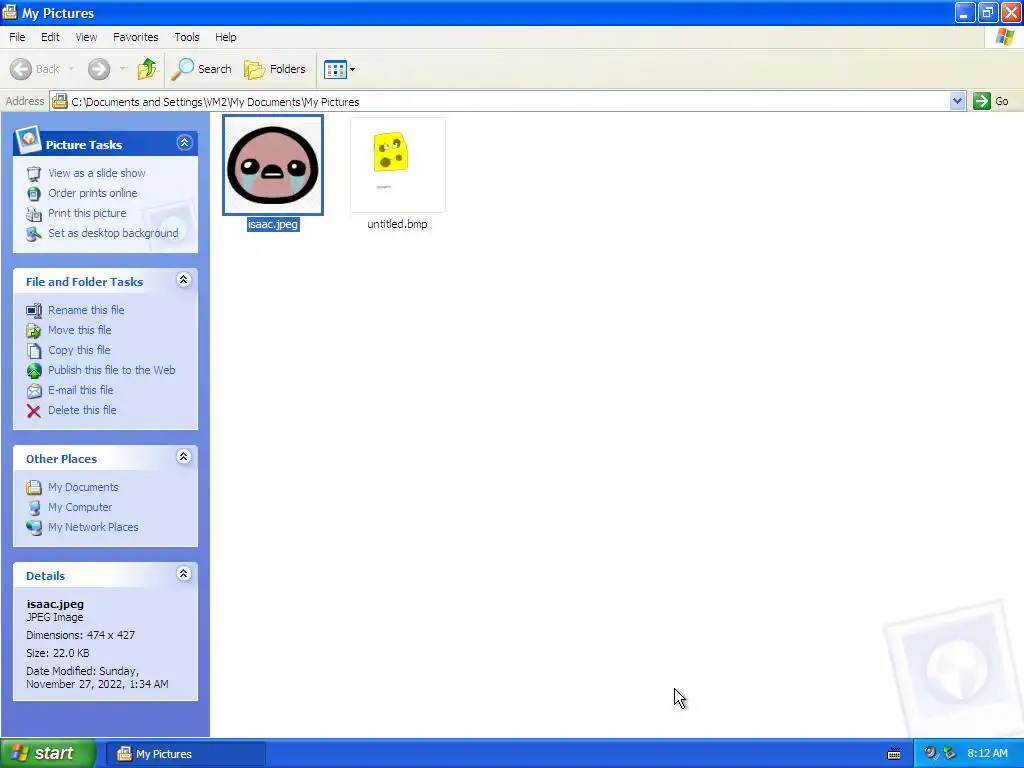The image size is (1024, 768).
Task: Click Order prints online link
Action: tap(93, 193)
